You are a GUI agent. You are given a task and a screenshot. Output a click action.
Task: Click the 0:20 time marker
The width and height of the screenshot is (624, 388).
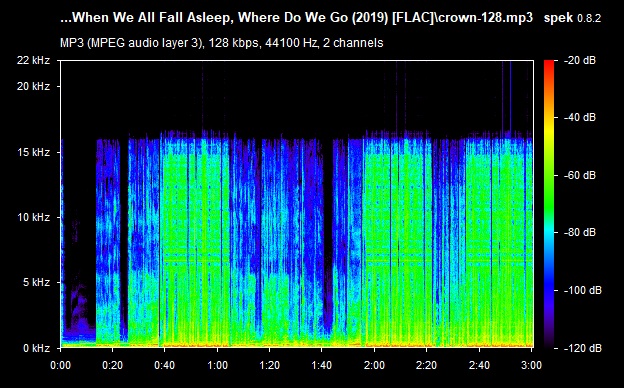click(x=113, y=365)
